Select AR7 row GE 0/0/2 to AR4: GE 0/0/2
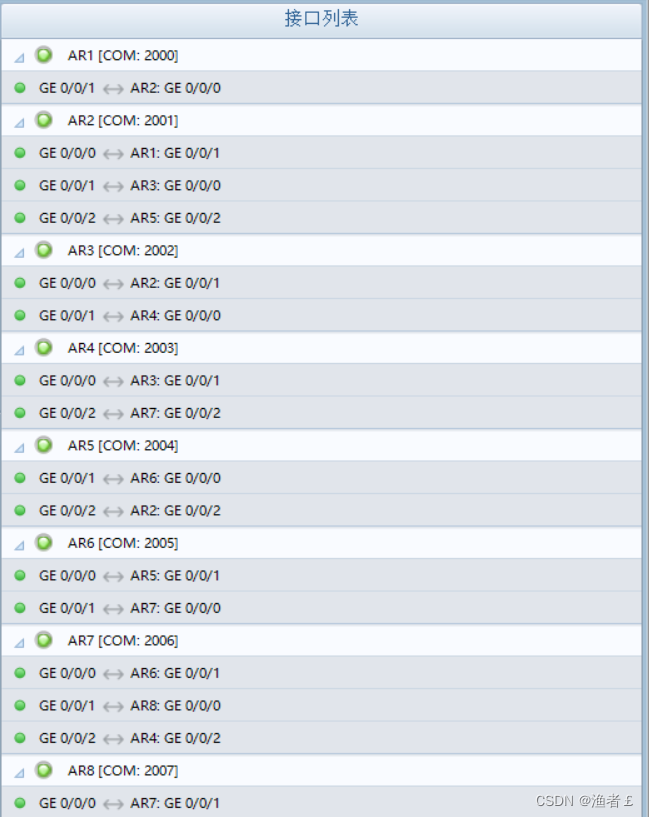This screenshot has width=649, height=817. pyautogui.click(x=321, y=738)
